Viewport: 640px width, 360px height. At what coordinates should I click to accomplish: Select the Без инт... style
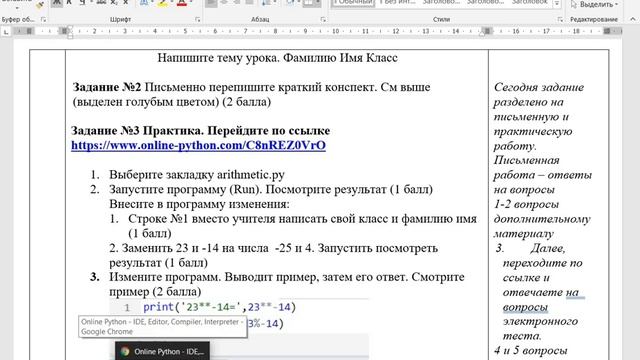click(x=398, y=3)
